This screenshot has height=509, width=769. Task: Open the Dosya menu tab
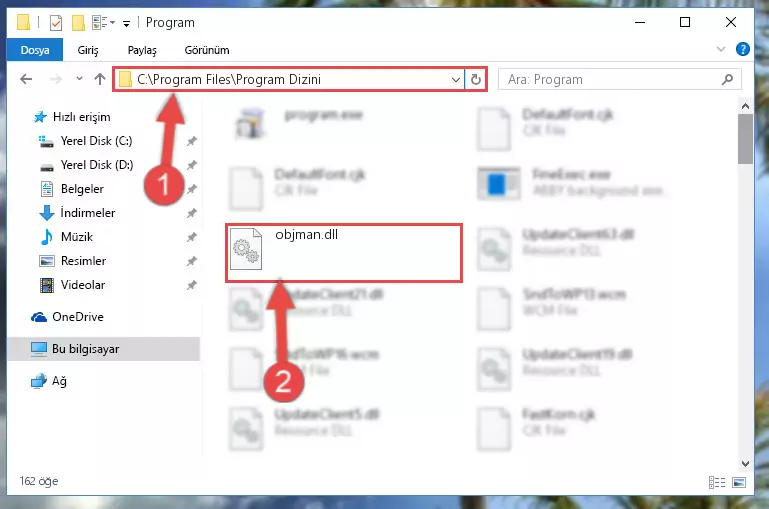pos(35,50)
